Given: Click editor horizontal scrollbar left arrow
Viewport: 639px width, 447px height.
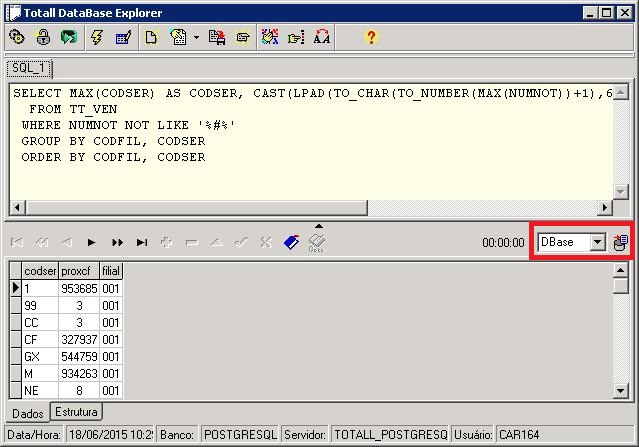Looking at the screenshot, I should pos(17,207).
